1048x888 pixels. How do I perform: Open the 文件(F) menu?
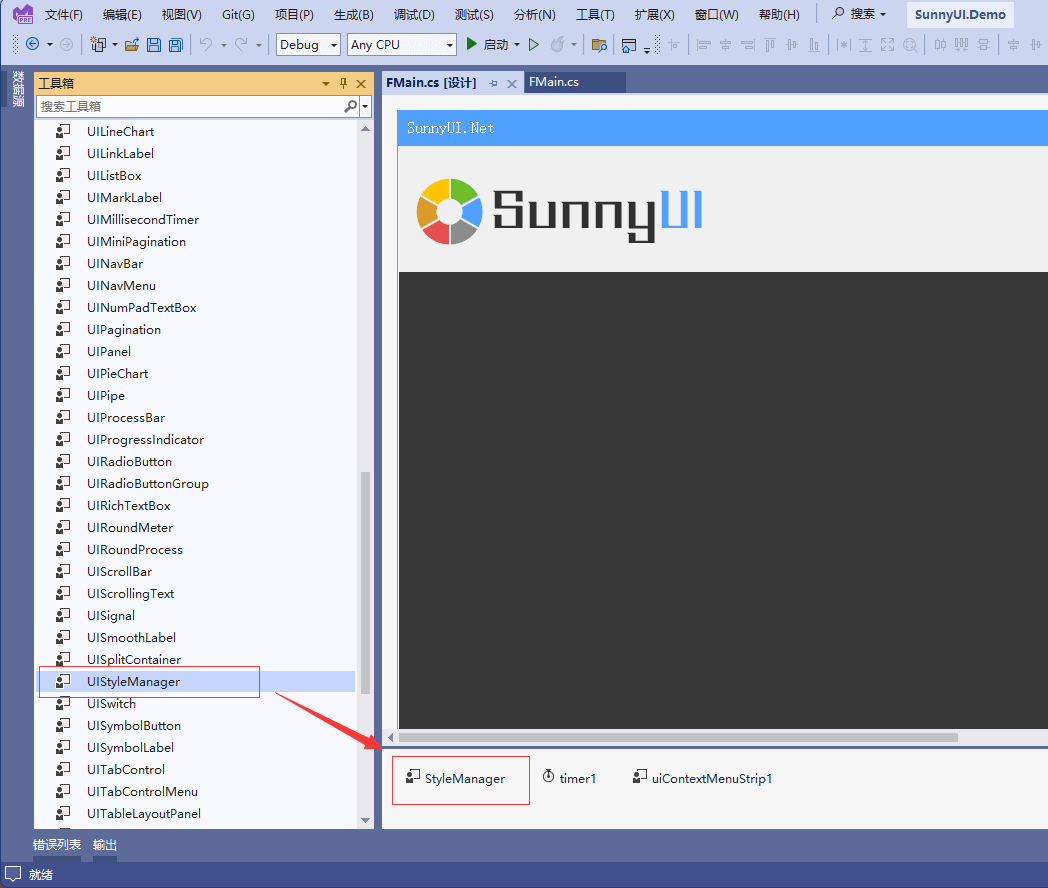click(x=63, y=14)
